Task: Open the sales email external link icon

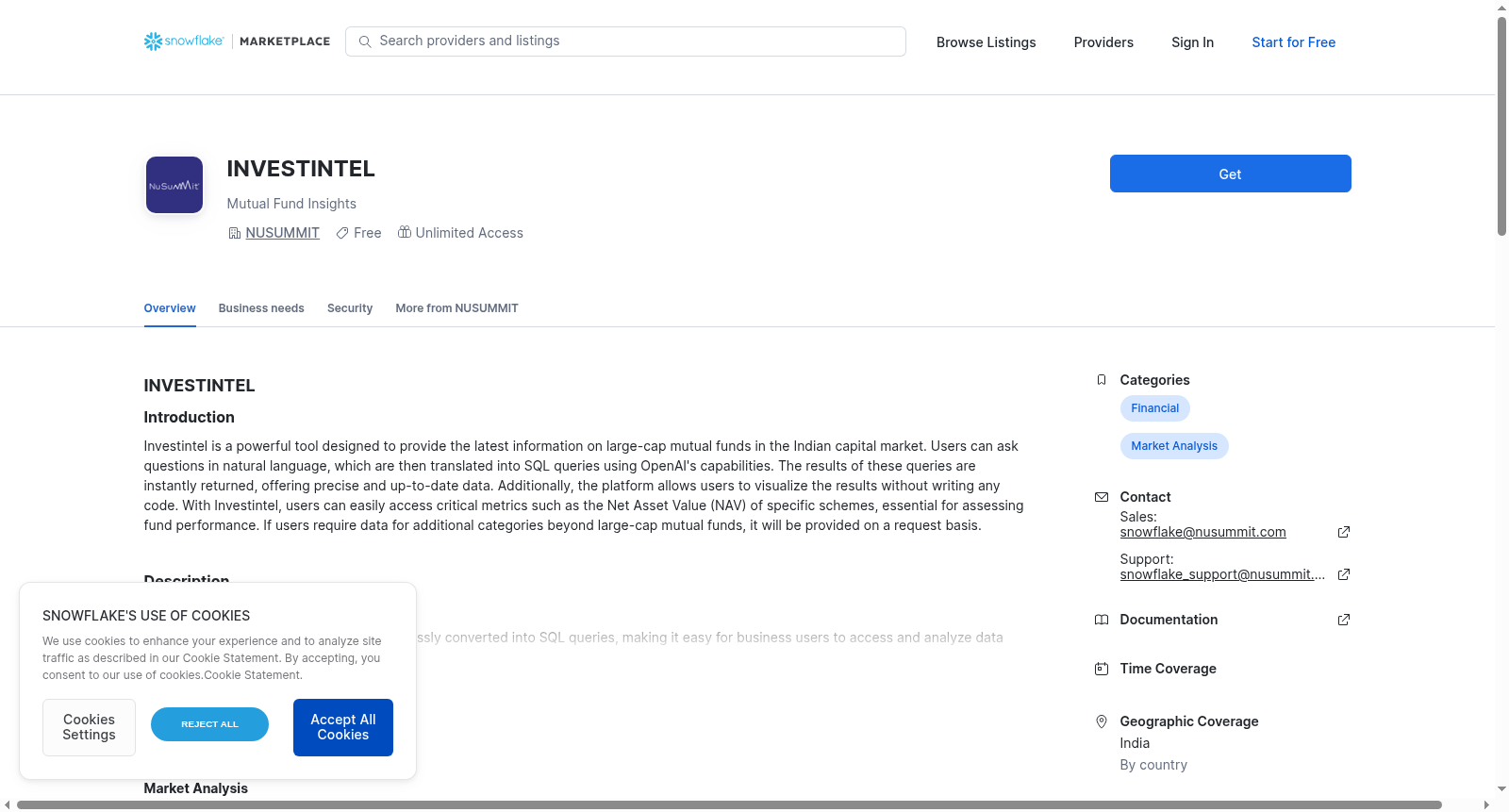Action: coord(1344,532)
